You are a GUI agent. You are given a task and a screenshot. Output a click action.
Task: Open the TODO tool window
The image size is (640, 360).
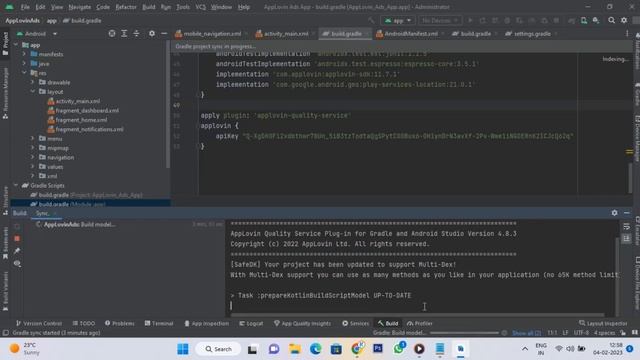84,323
